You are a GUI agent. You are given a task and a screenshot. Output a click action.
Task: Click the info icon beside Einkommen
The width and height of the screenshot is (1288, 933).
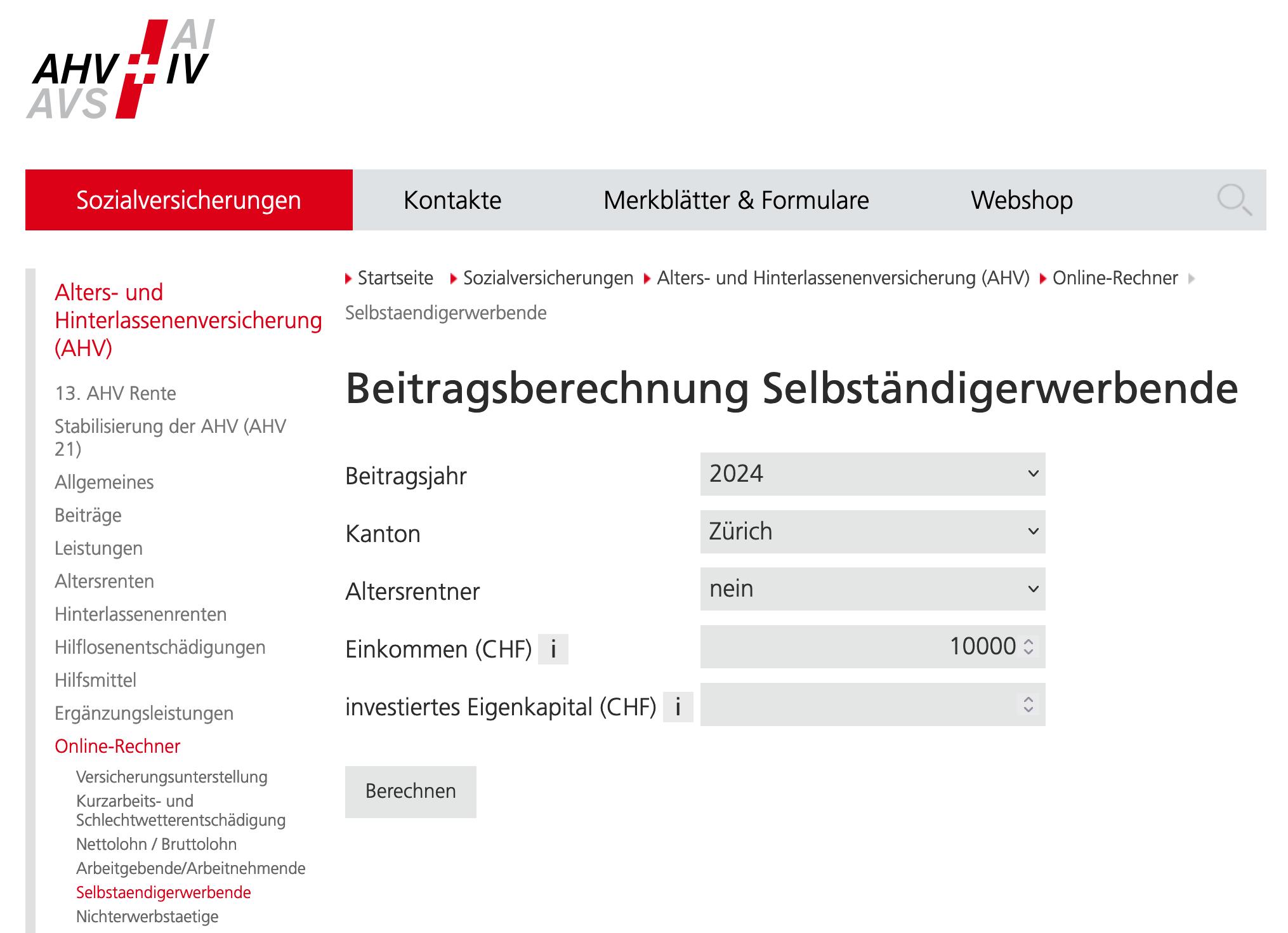coord(553,649)
